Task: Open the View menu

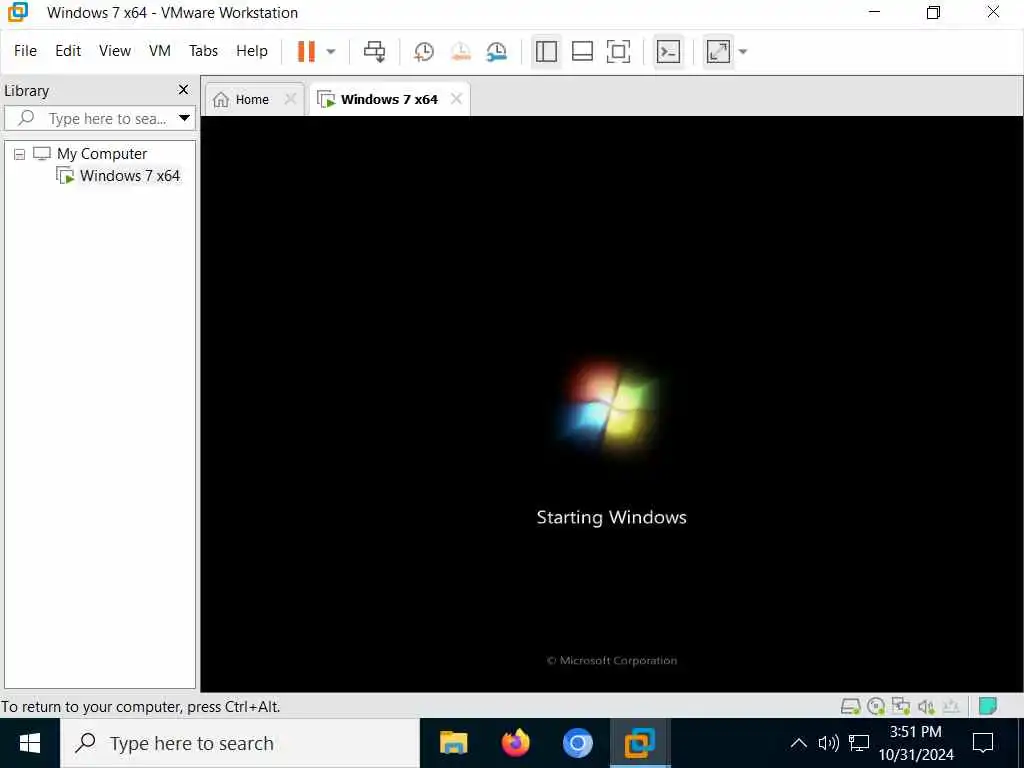Action: [115, 51]
